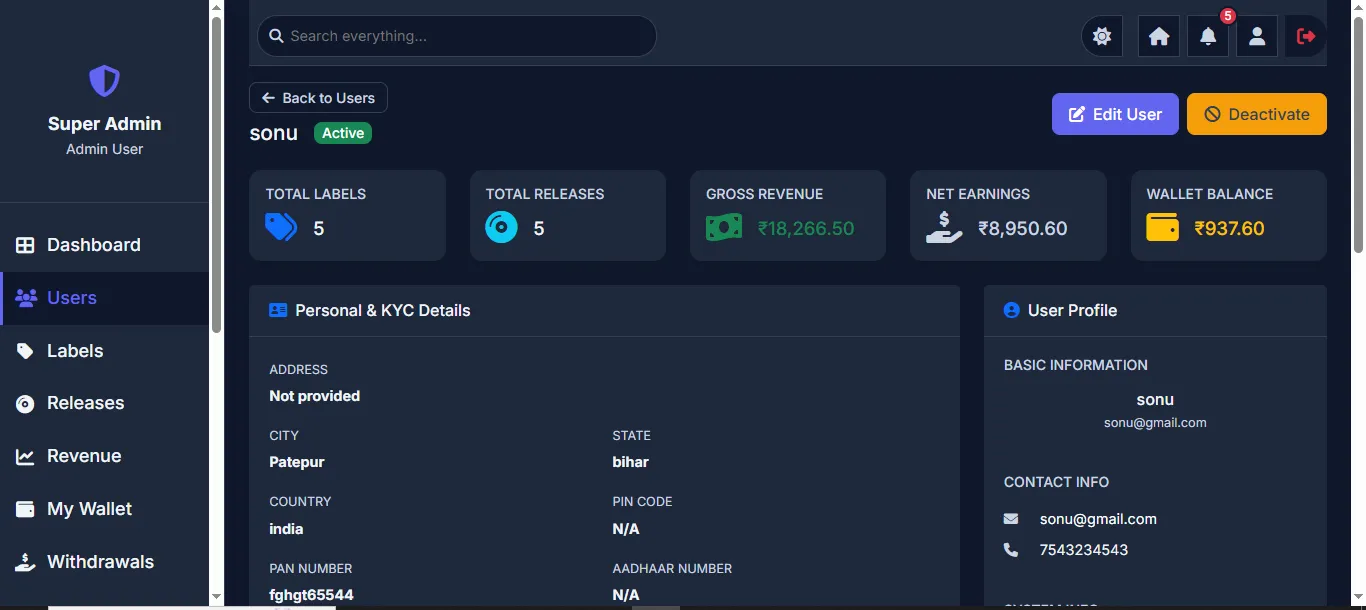This screenshot has height=610, width=1366.
Task: Open Dashboard in the sidebar
Action: 104,245
